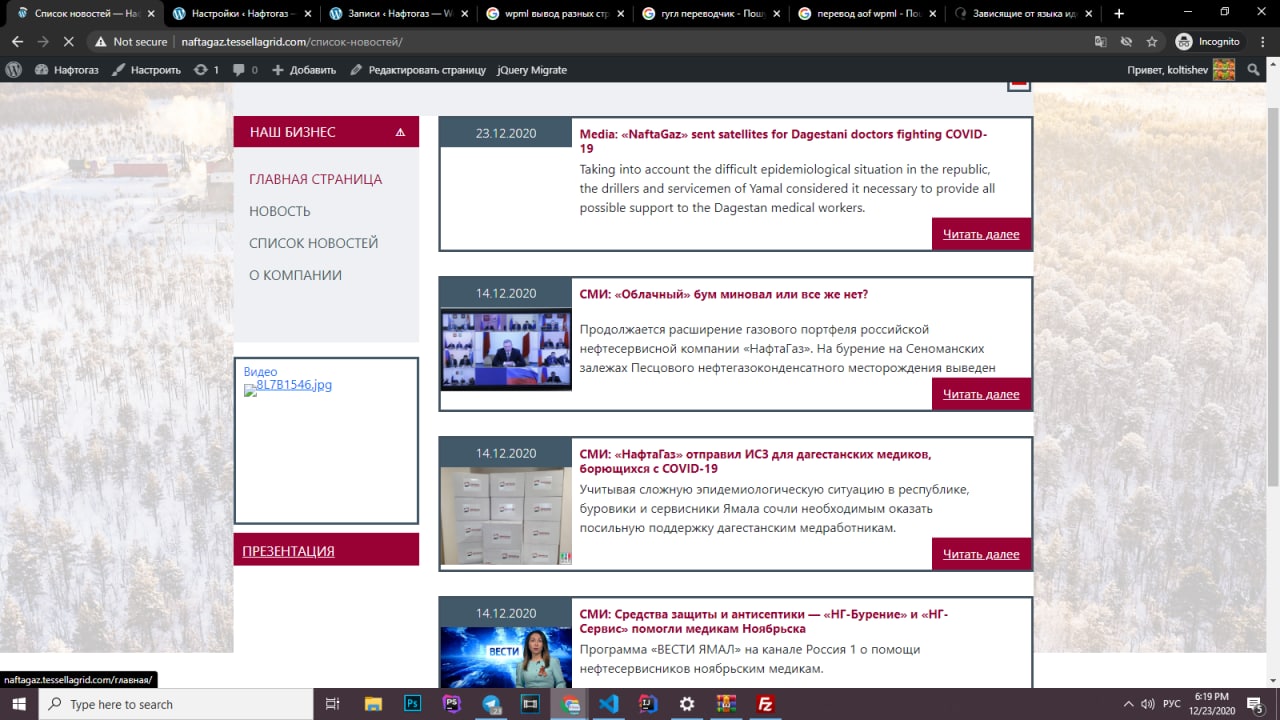Viewport: 1280px width, 720px height.
Task: Open СМИ: «Облачный» бум article title
Action: tap(724, 294)
